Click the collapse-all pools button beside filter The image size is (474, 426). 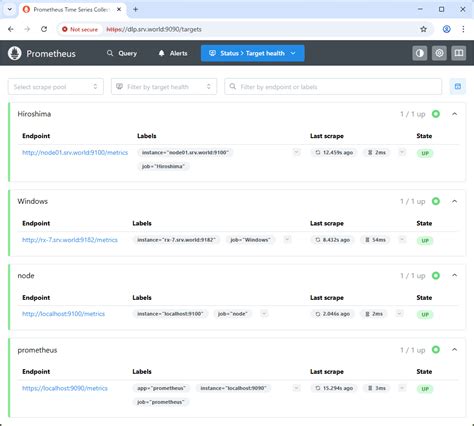click(458, 87)
